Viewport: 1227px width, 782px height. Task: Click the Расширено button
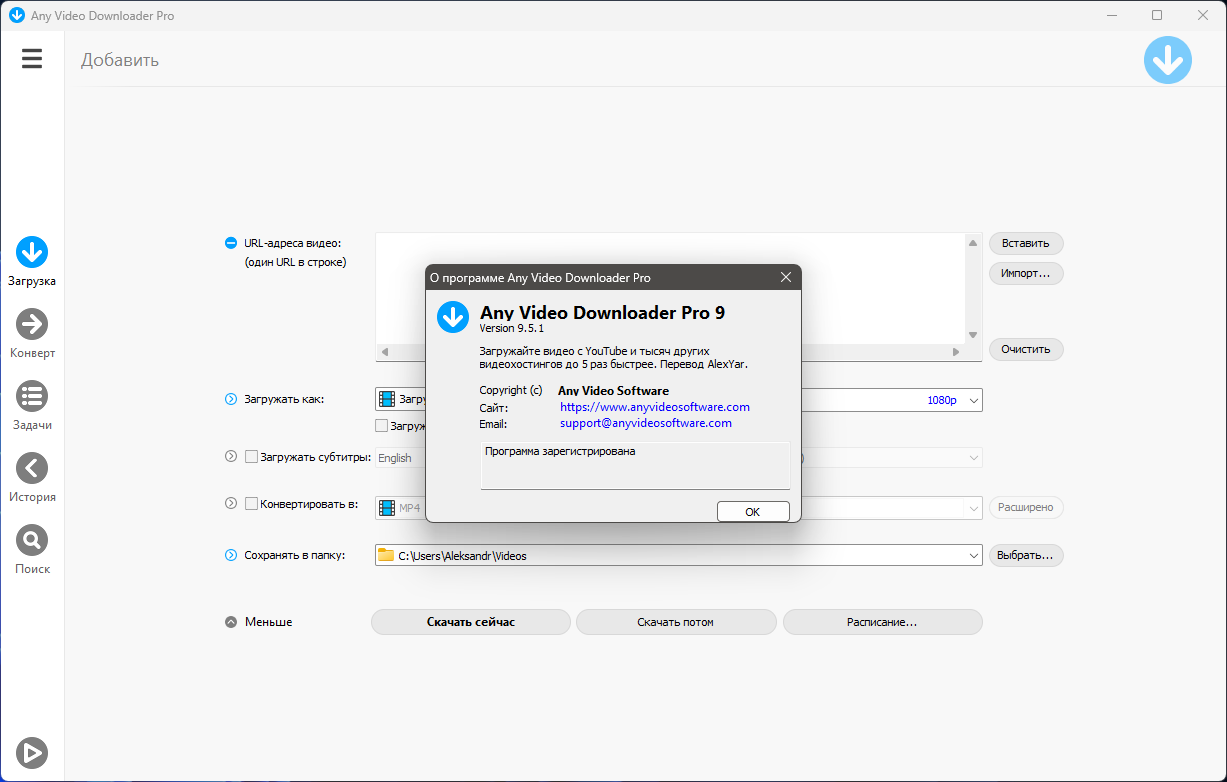click(1026, 507)
